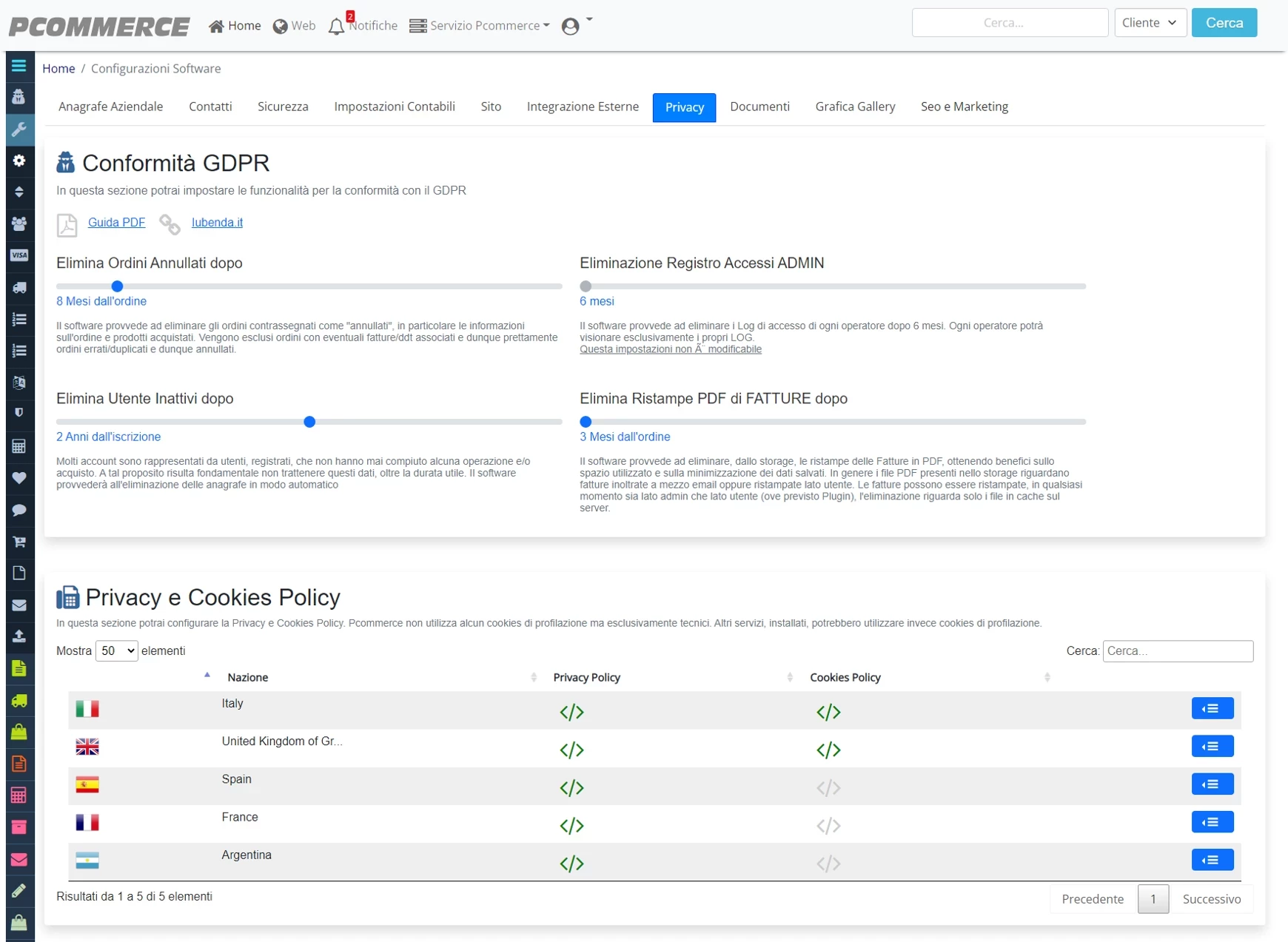Open the Guida PDF link

116,222
